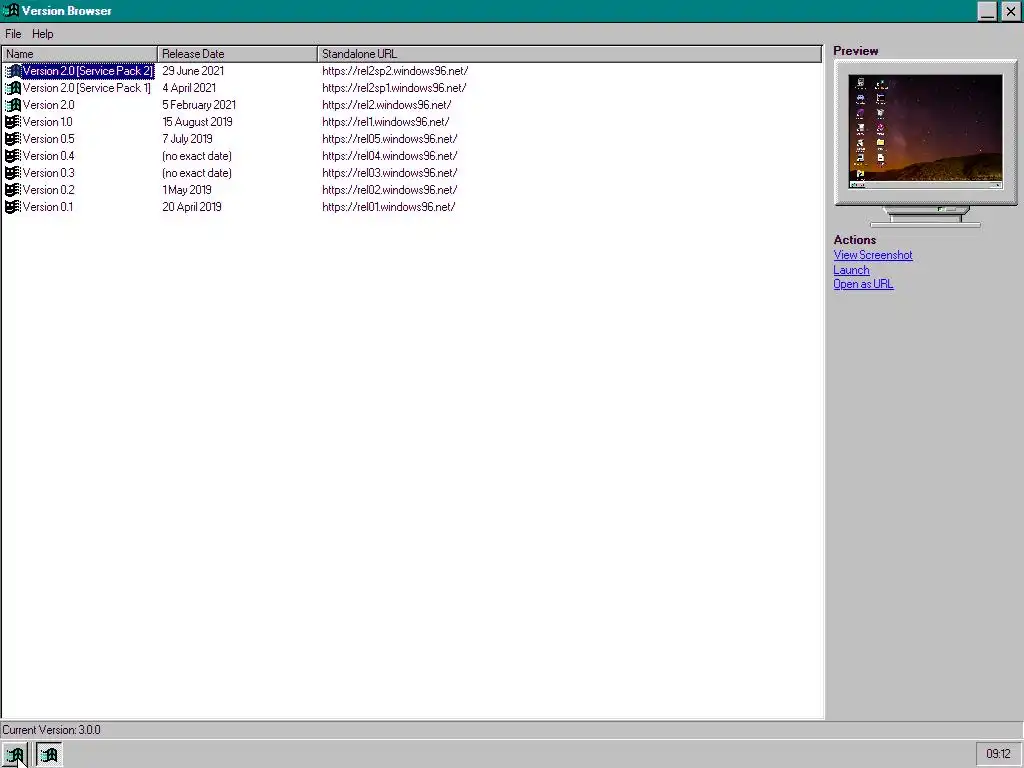1024x768 pixels.
Task: Sort by the Standalone URL column header
Action: [x=569, y=54]
